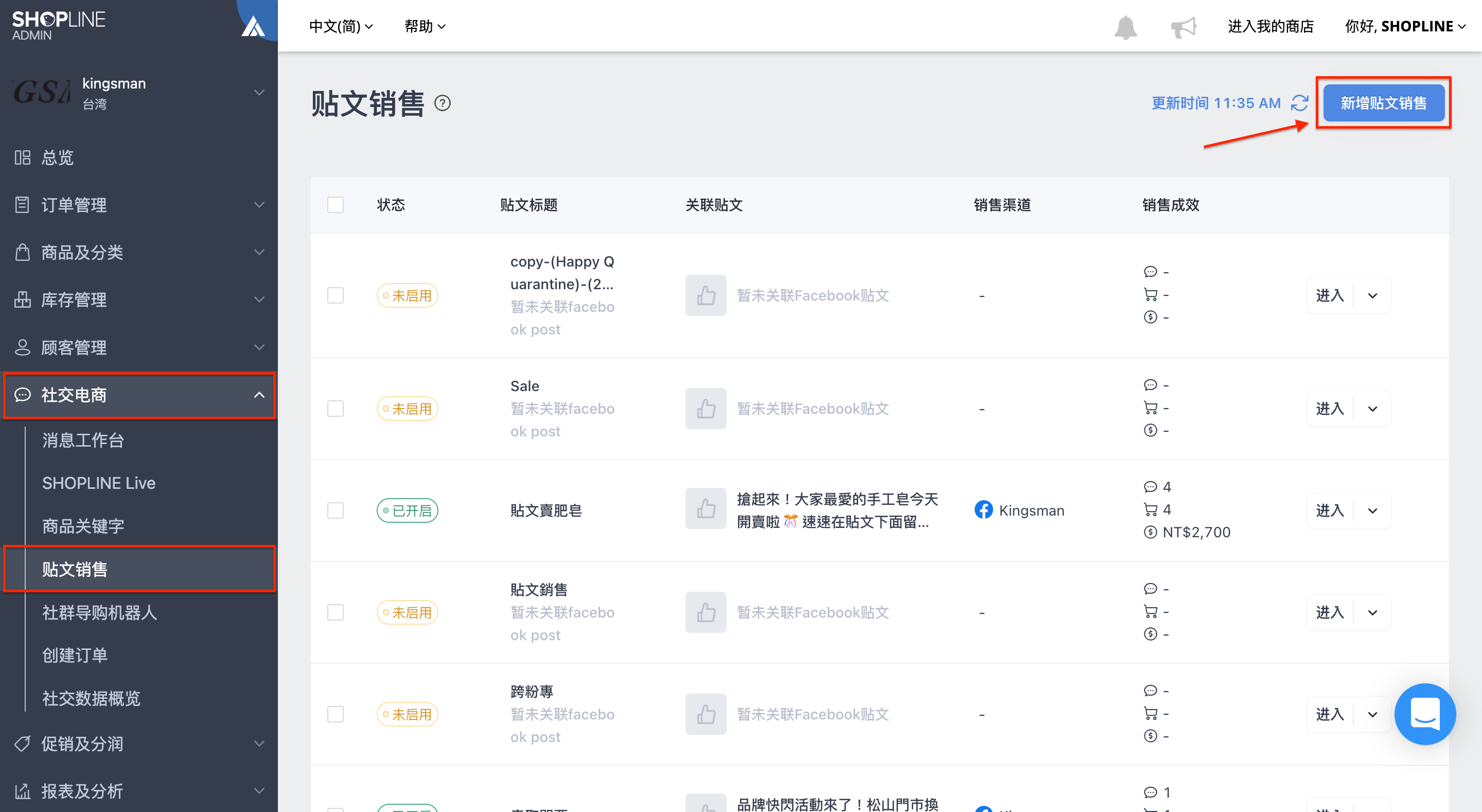Check the checkbox for the Sale row
This screenshot has width=1482, height=812.
[x=336, y=409]
